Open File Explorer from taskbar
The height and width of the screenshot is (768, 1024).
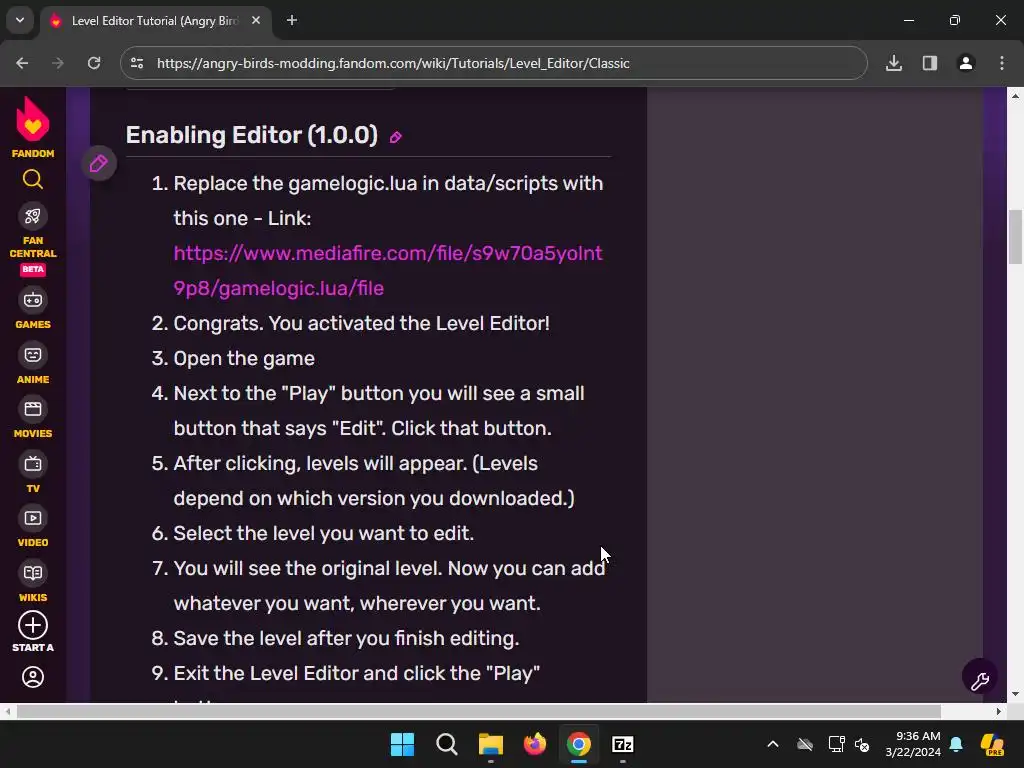(490, 744)
